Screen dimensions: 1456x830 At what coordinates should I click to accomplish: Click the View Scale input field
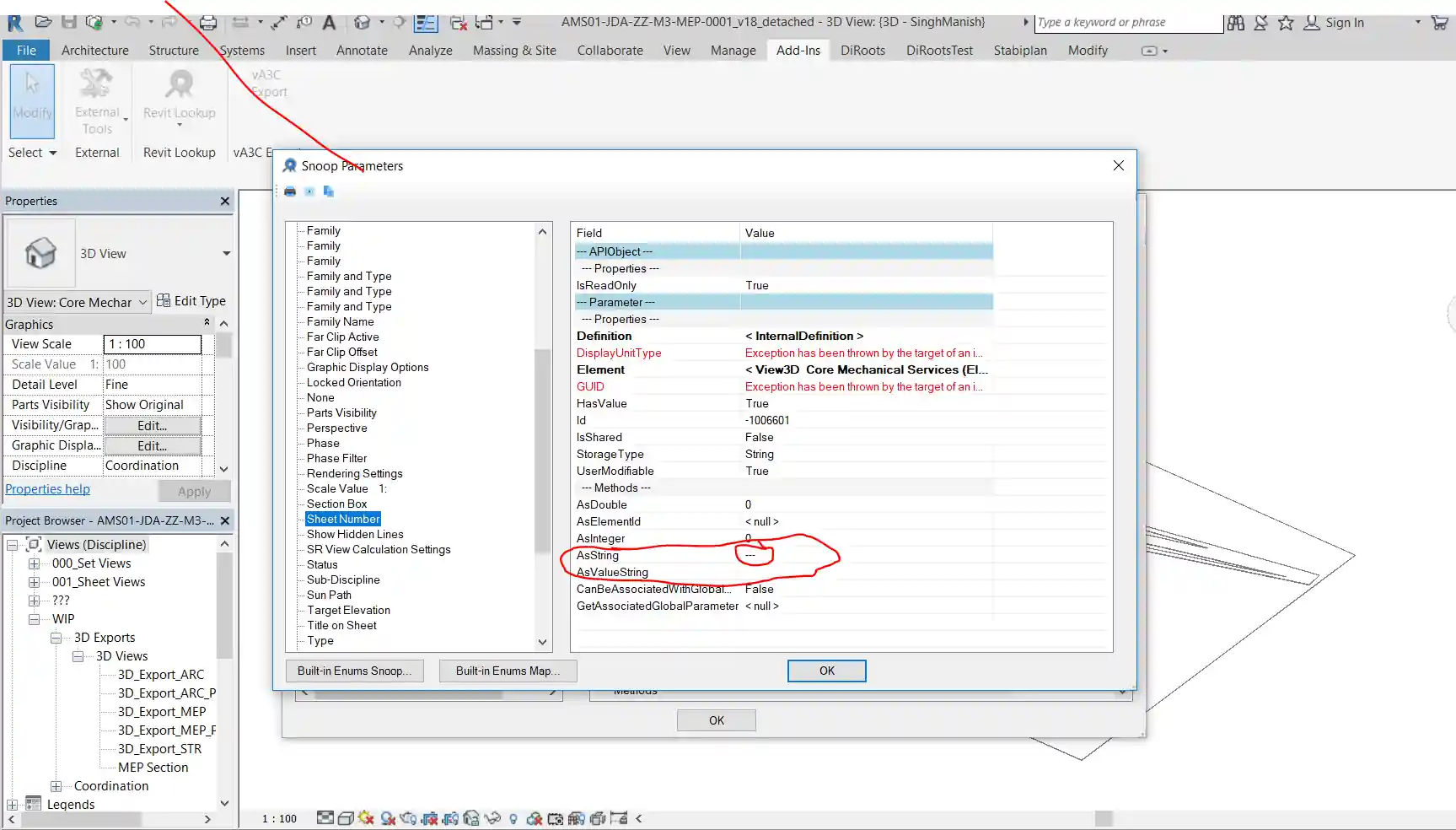(x=153, y=344)
